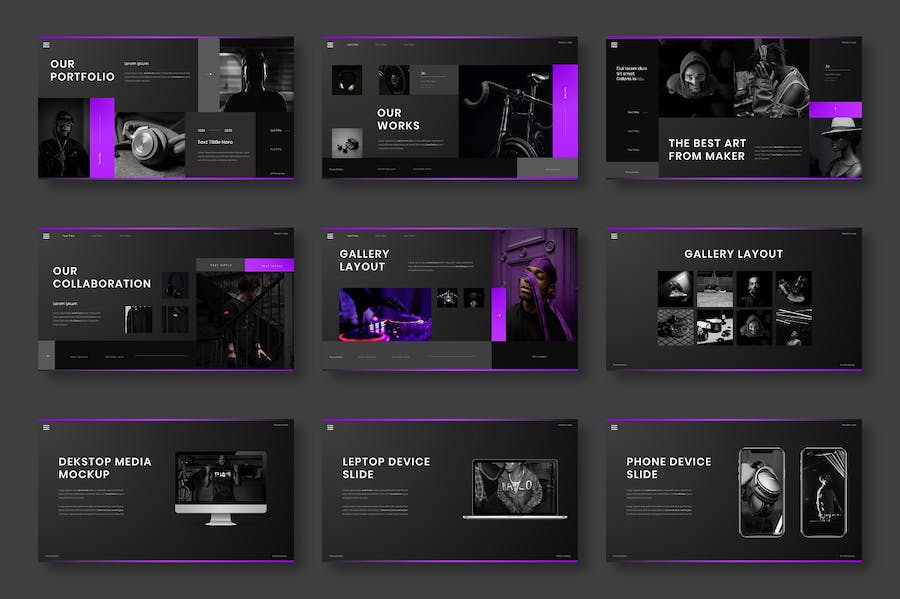Select the DJ mixer photo in Gallery Layout
The width and height of the screenshot is (900, 599).
pos(384,313)
